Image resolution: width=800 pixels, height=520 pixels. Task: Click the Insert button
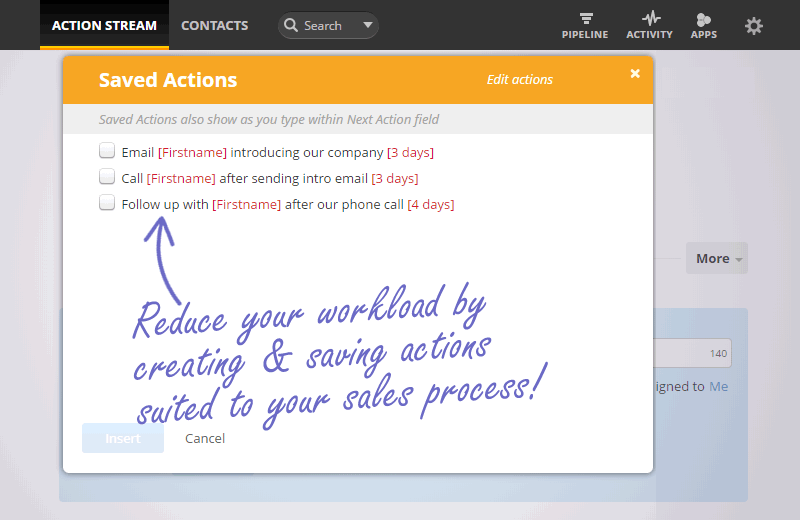(123, 438)
